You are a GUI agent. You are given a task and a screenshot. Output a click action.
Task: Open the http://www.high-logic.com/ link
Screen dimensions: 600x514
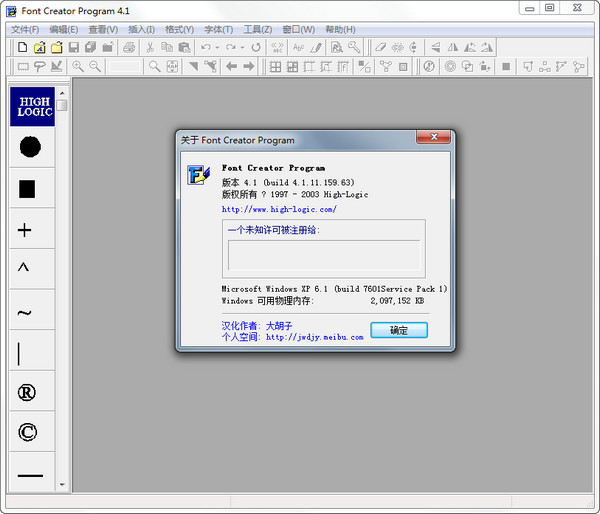279,209
